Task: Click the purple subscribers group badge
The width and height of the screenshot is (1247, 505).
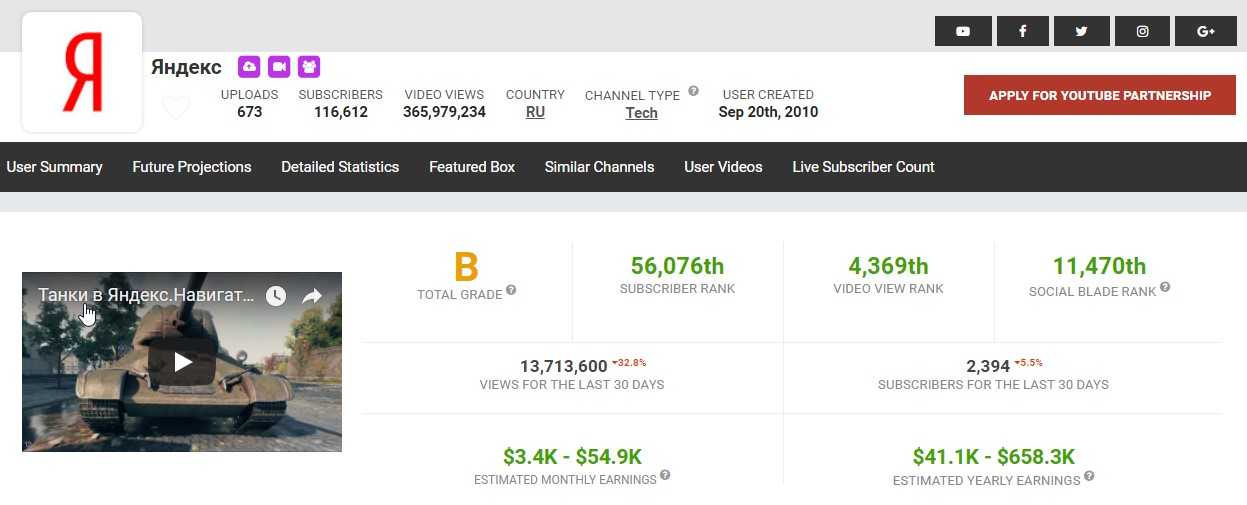Action: [309, 67]
